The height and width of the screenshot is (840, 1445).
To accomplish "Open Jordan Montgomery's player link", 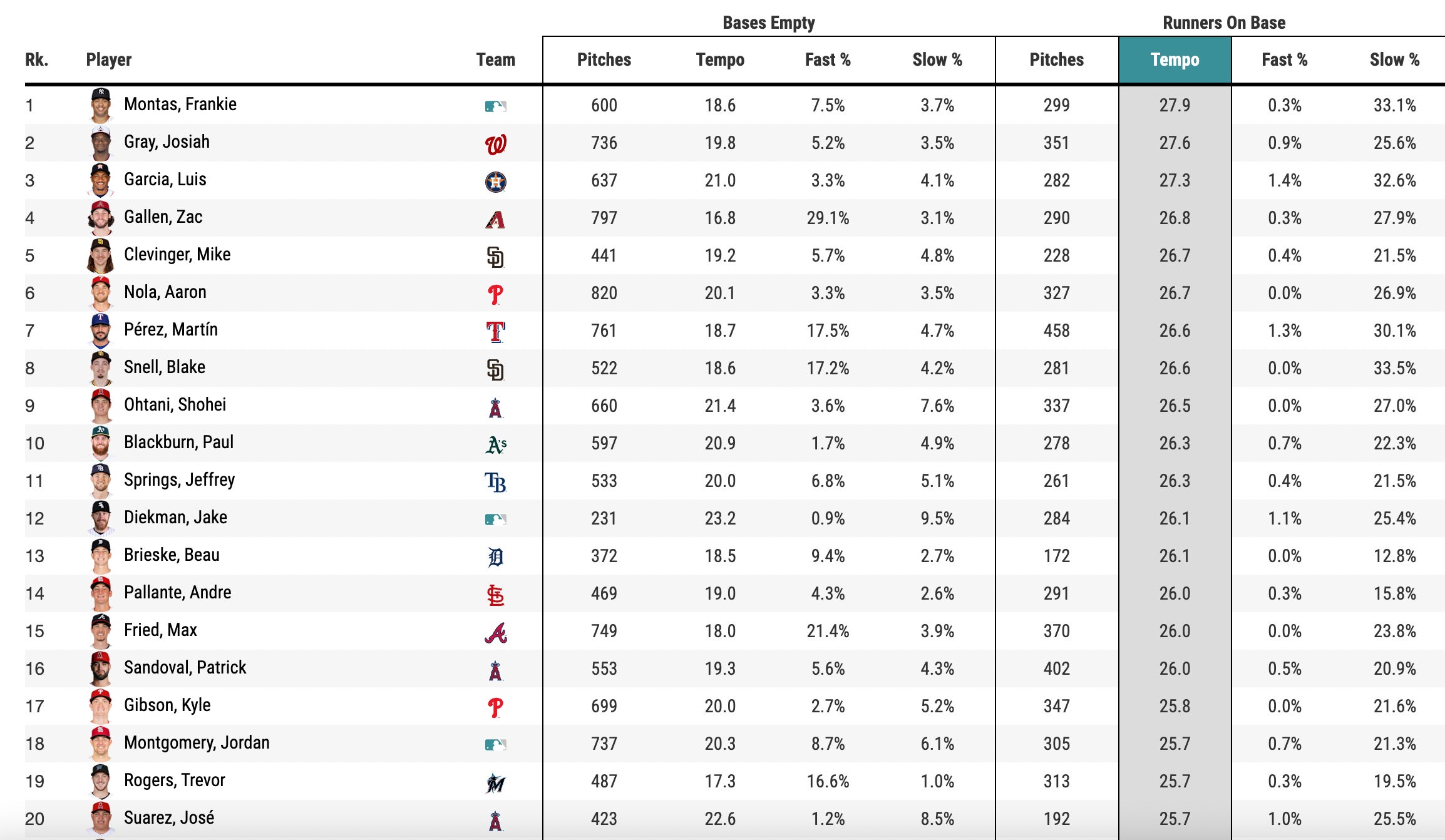I will click(x=197, y=743).
